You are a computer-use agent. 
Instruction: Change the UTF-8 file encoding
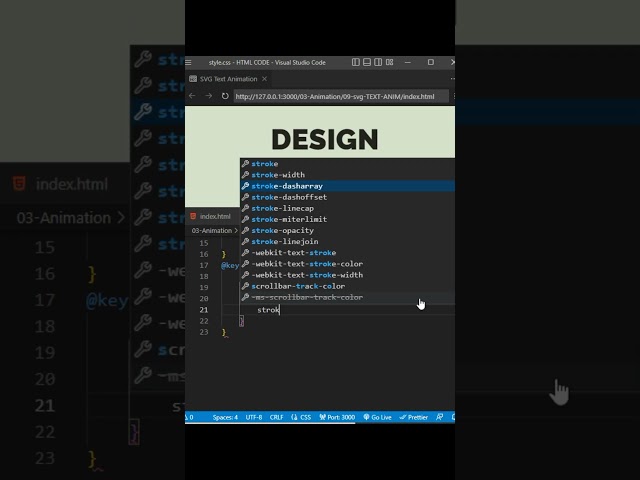click(x=253, y=417)
